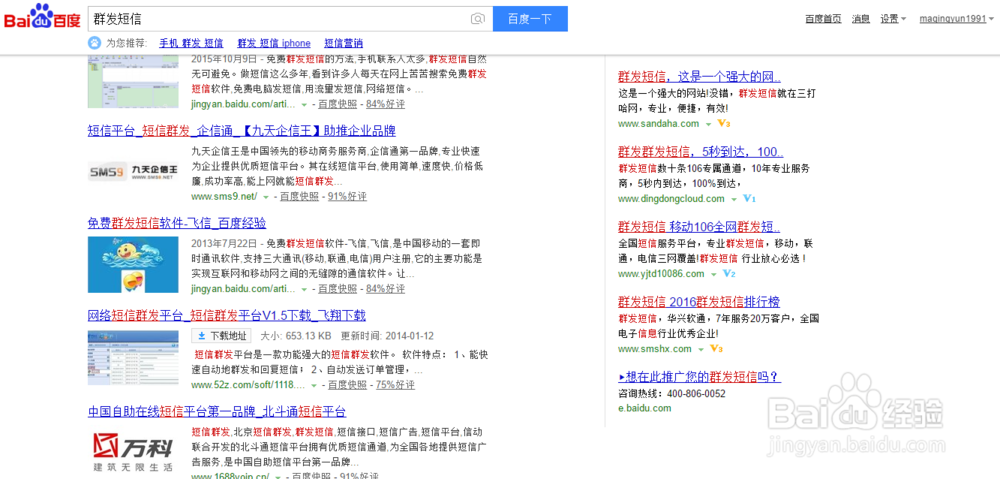Open 消息 messages
1000x479 pixels.
pyautogui.click(x=860, y=18)
